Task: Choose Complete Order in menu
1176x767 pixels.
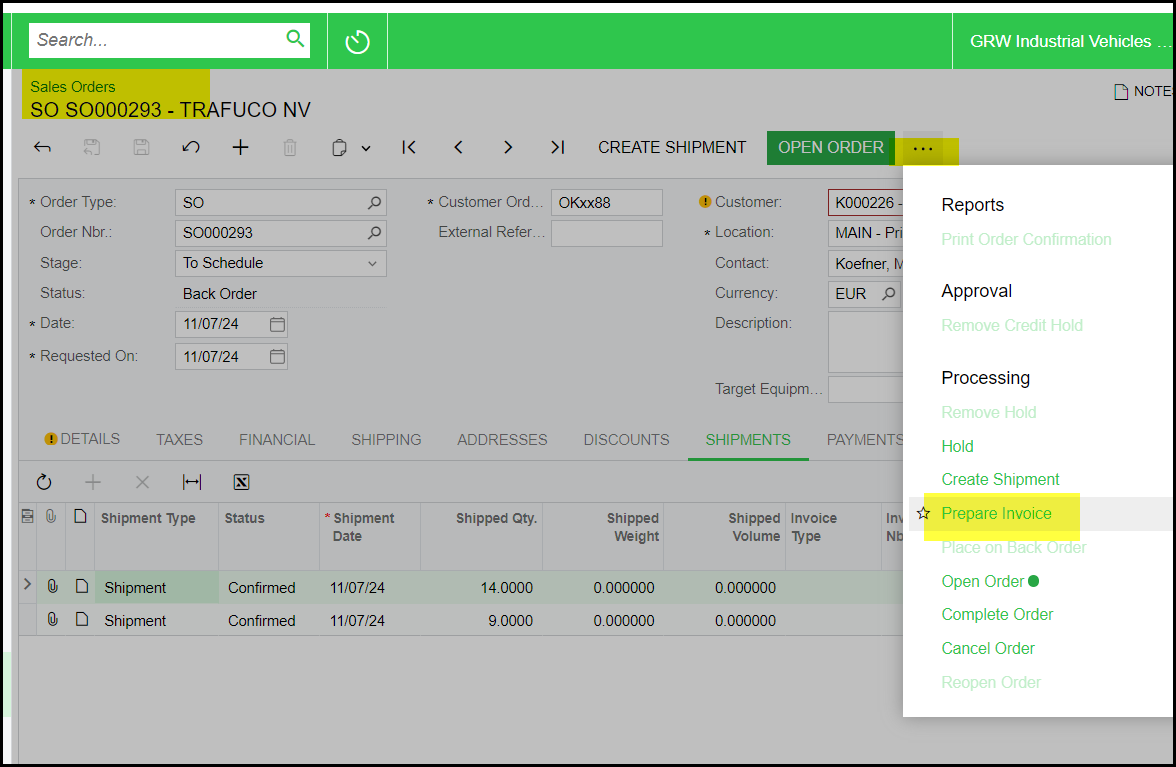Action: point(997,615)
